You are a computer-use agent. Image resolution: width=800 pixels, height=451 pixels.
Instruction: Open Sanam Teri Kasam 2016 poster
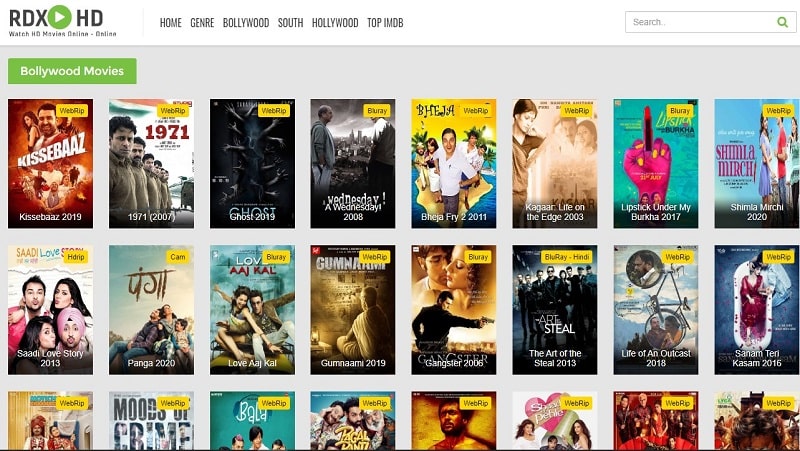[x=757, y=310]
